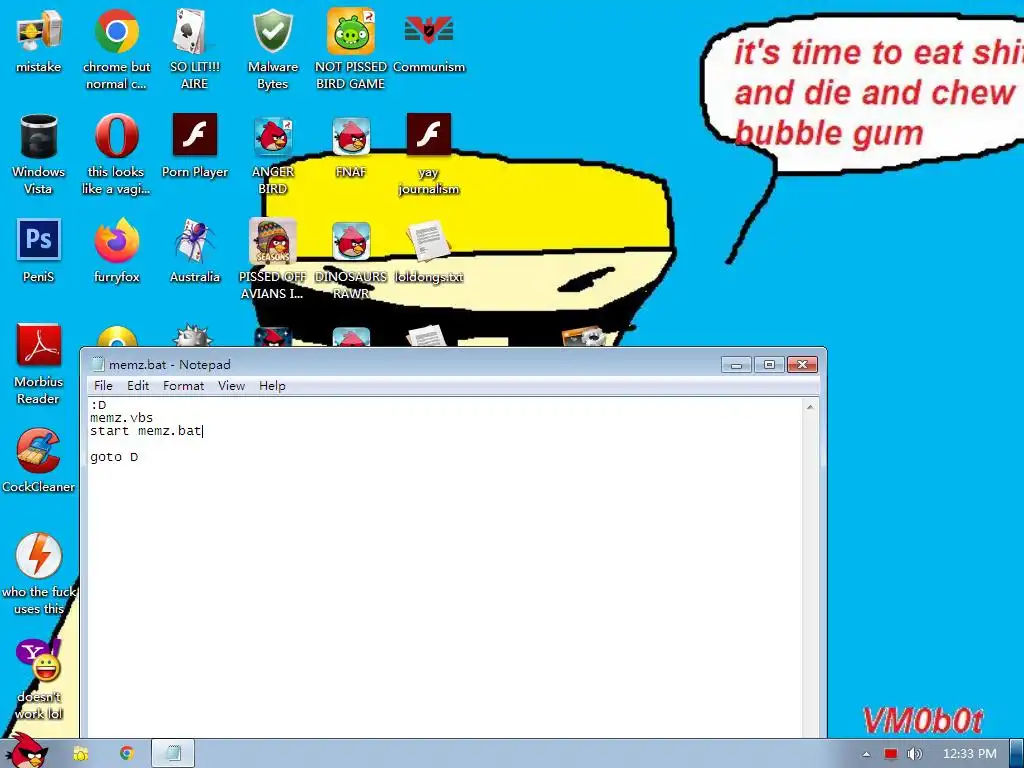Click the 'goto D' line in Notepad

point(114,457)
